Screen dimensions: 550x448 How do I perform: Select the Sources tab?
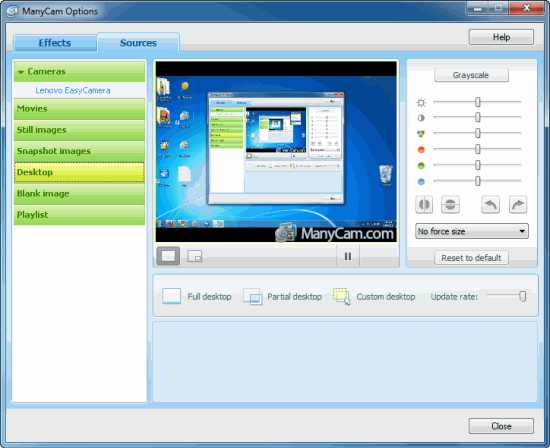click(138, 42)
